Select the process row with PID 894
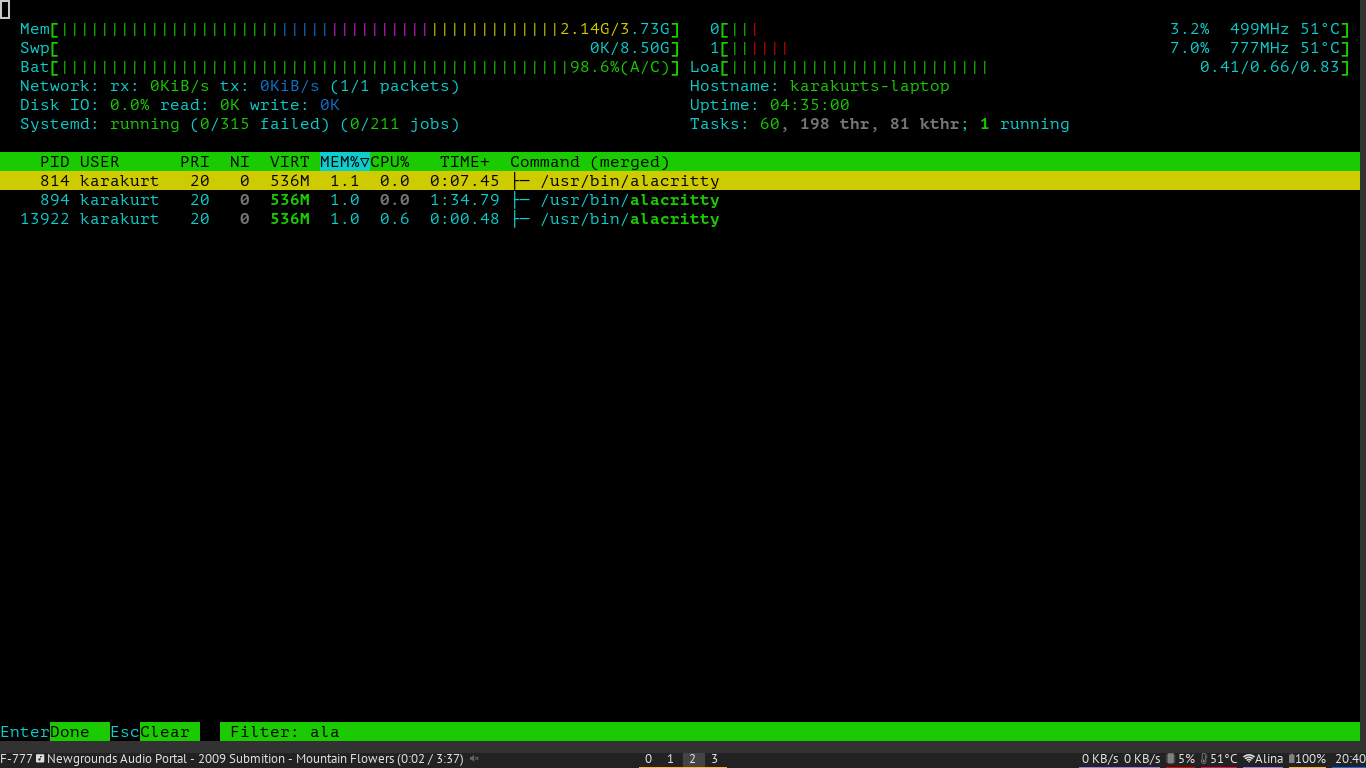 (680, 200)
